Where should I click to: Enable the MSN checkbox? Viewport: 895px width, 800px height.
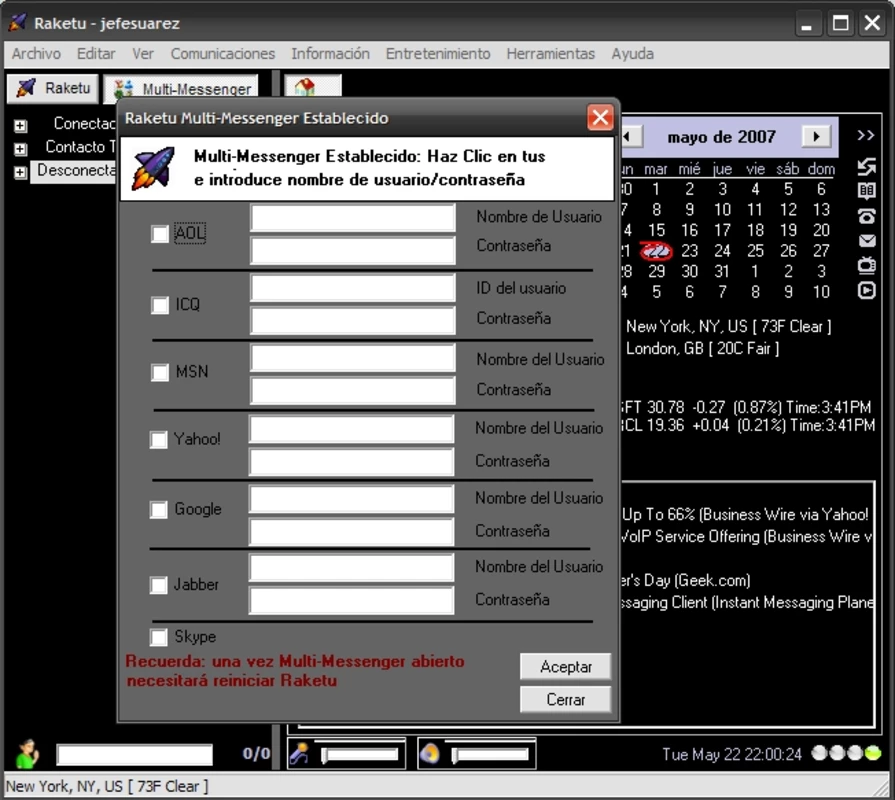(160, 372)
